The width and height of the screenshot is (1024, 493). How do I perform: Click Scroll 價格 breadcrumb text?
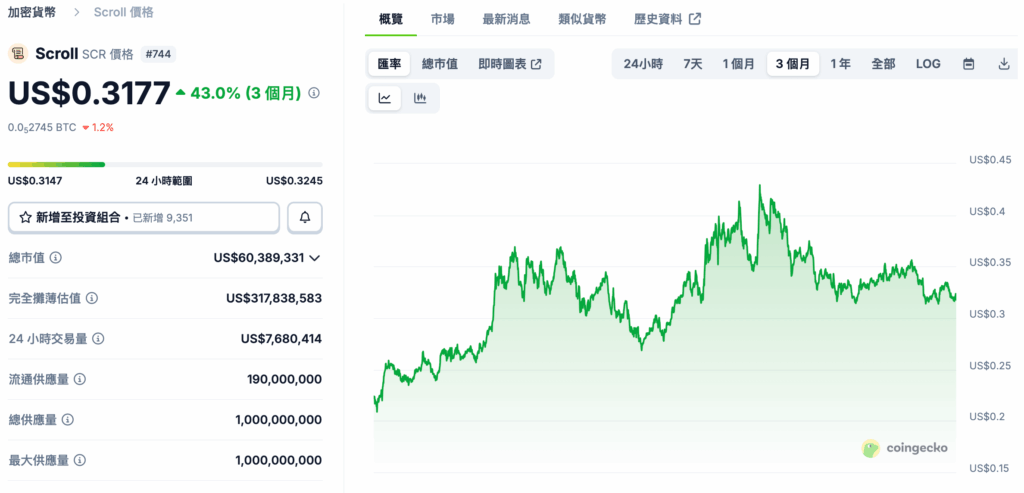(x=124, y=12)
